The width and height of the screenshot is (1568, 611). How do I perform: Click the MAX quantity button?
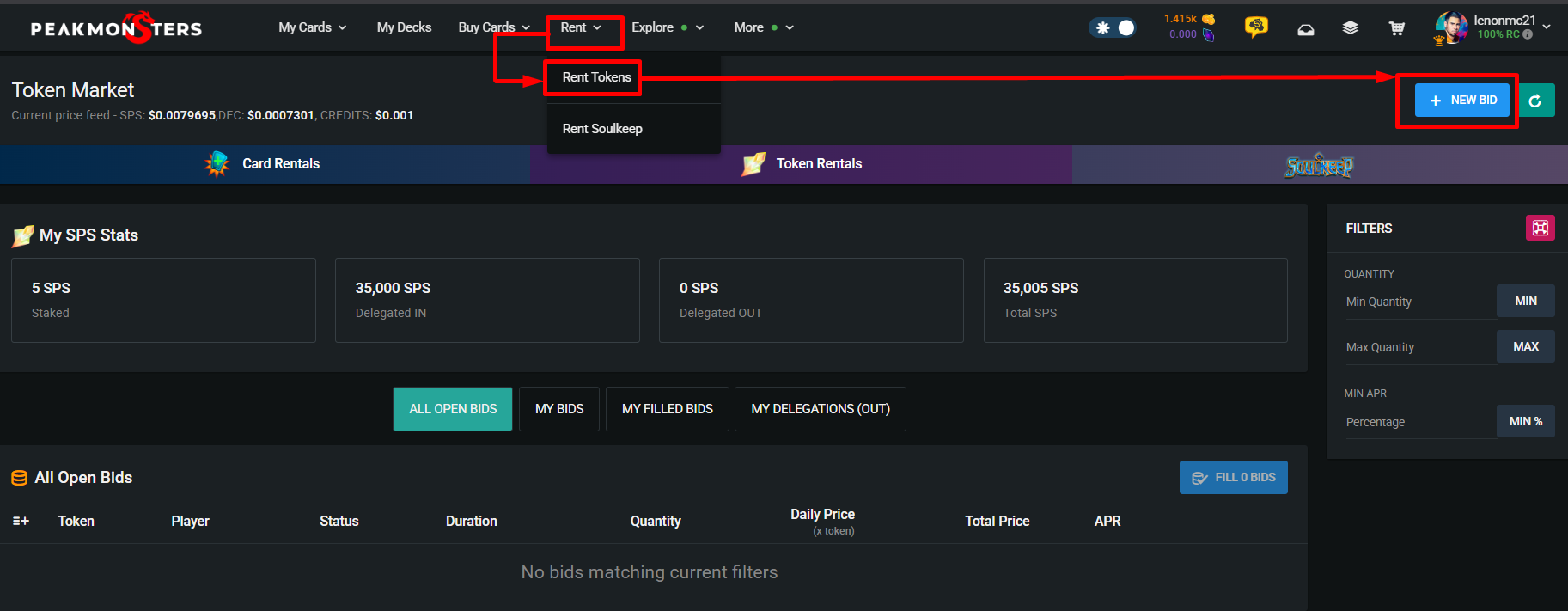point(1526,346)
